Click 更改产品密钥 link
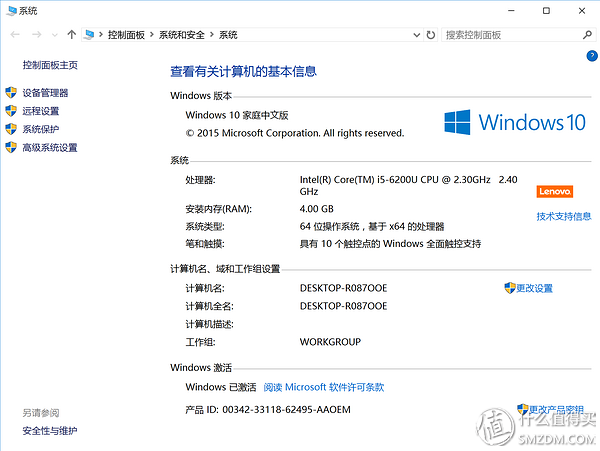This screenshot has height=451, width=600. pyautogui.click(x=556, y=410)
